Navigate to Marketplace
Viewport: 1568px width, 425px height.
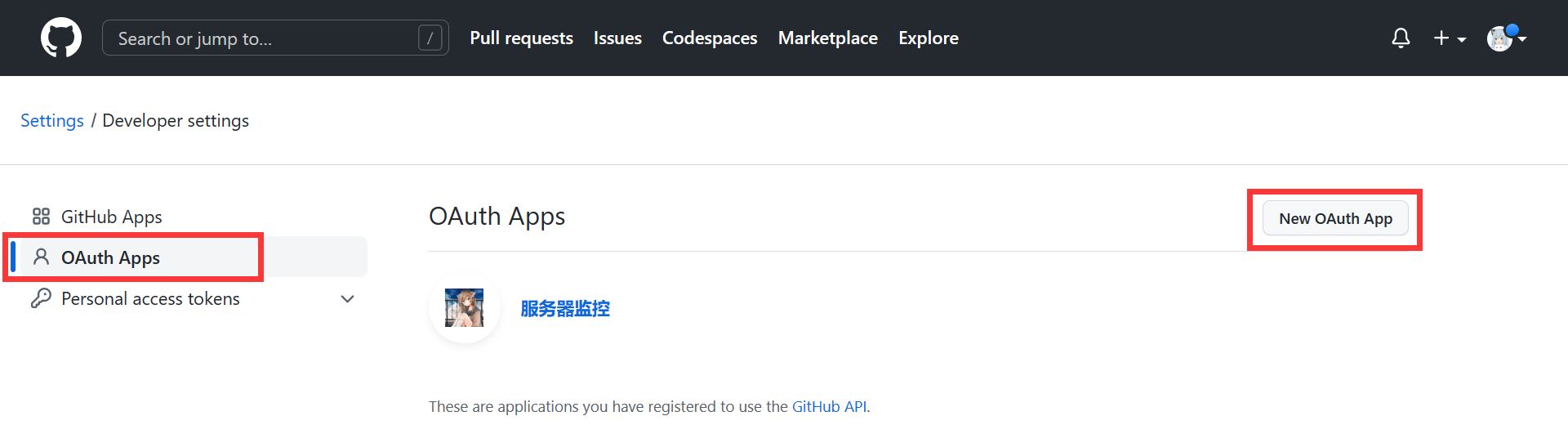pos(827,38)
